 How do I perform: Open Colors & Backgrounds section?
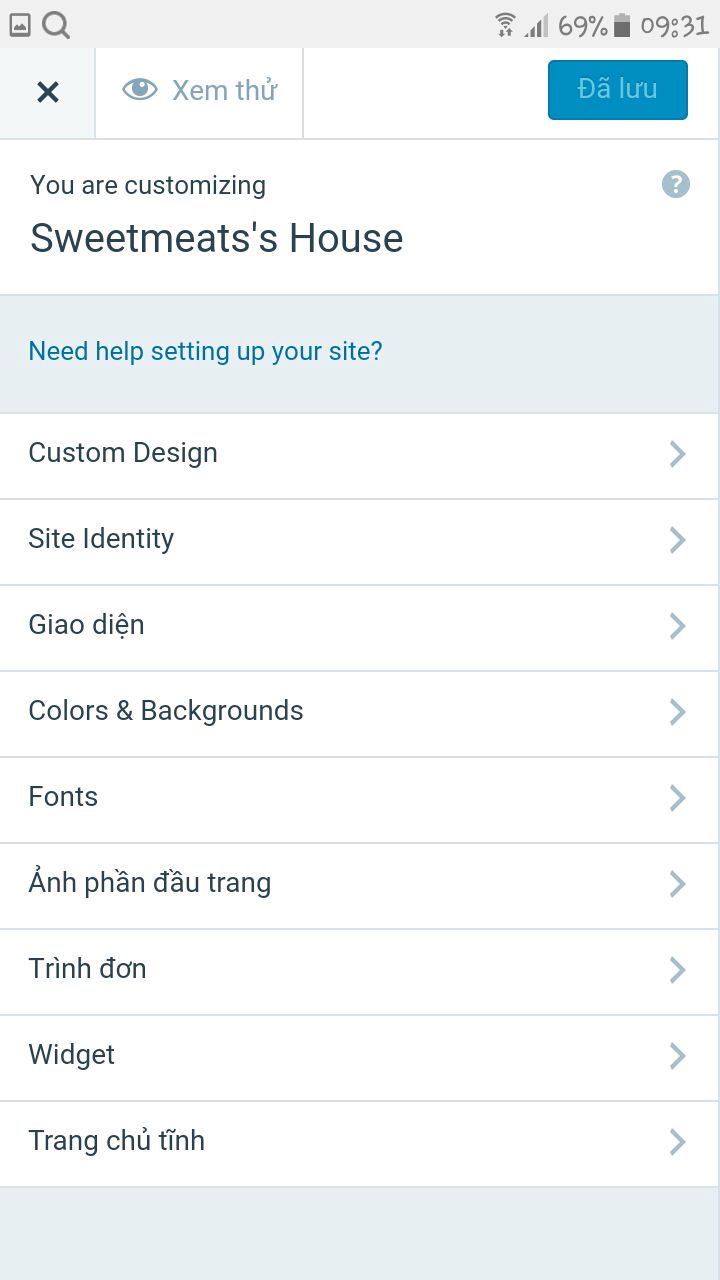(359, 714)
